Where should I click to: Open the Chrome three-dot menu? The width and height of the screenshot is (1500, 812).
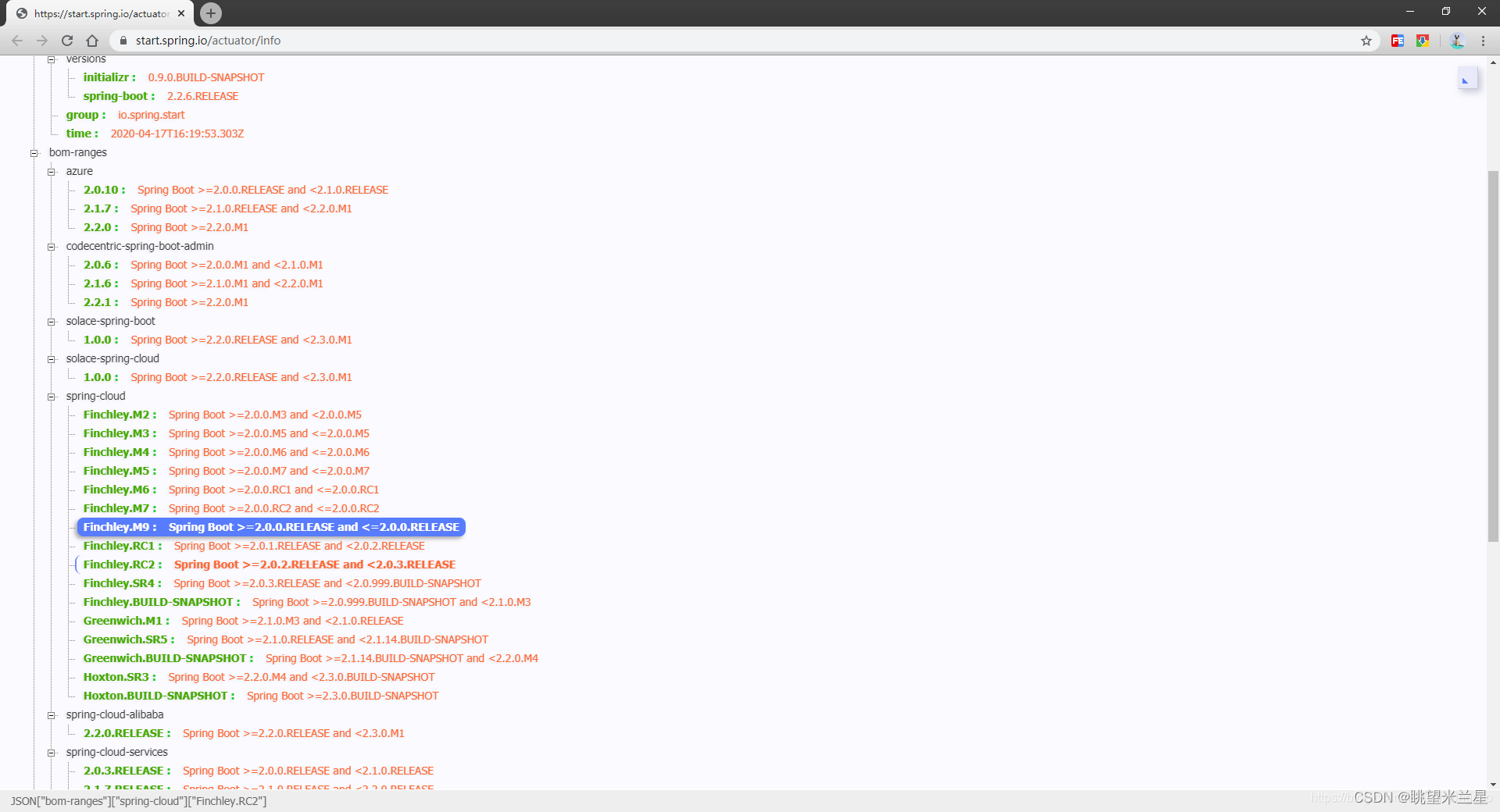(x=1483, y=41)
